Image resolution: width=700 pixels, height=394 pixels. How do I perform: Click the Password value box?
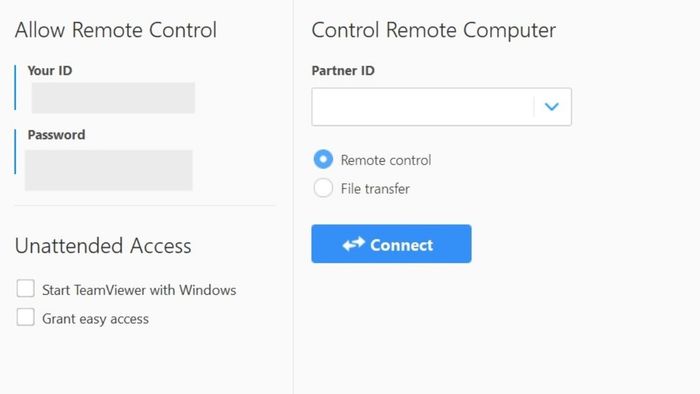coord(108,170)
